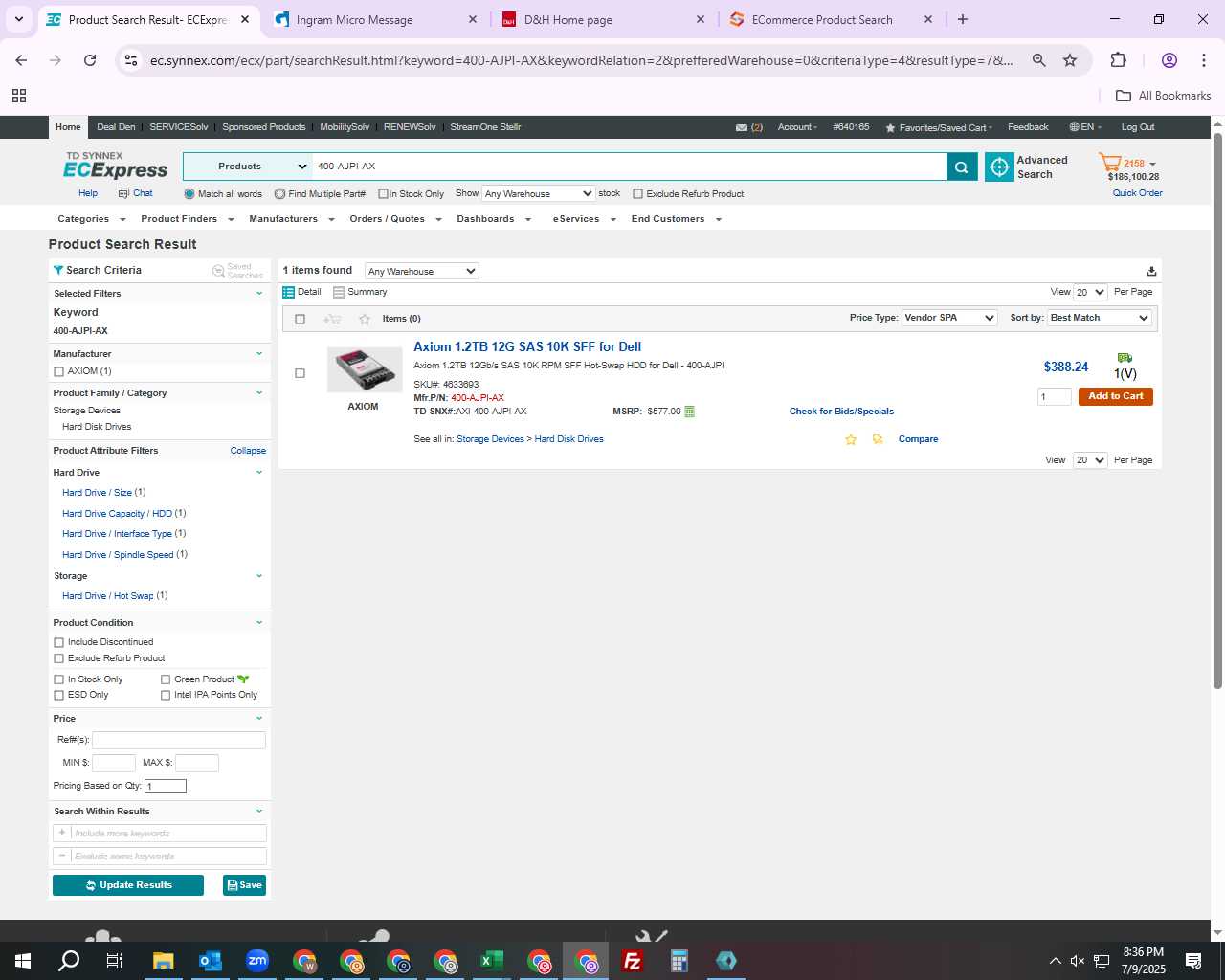This screenshot has width=1225, height=980.
Task: Open Sort by Best Match dropdown
Action: click(1099, 318)
